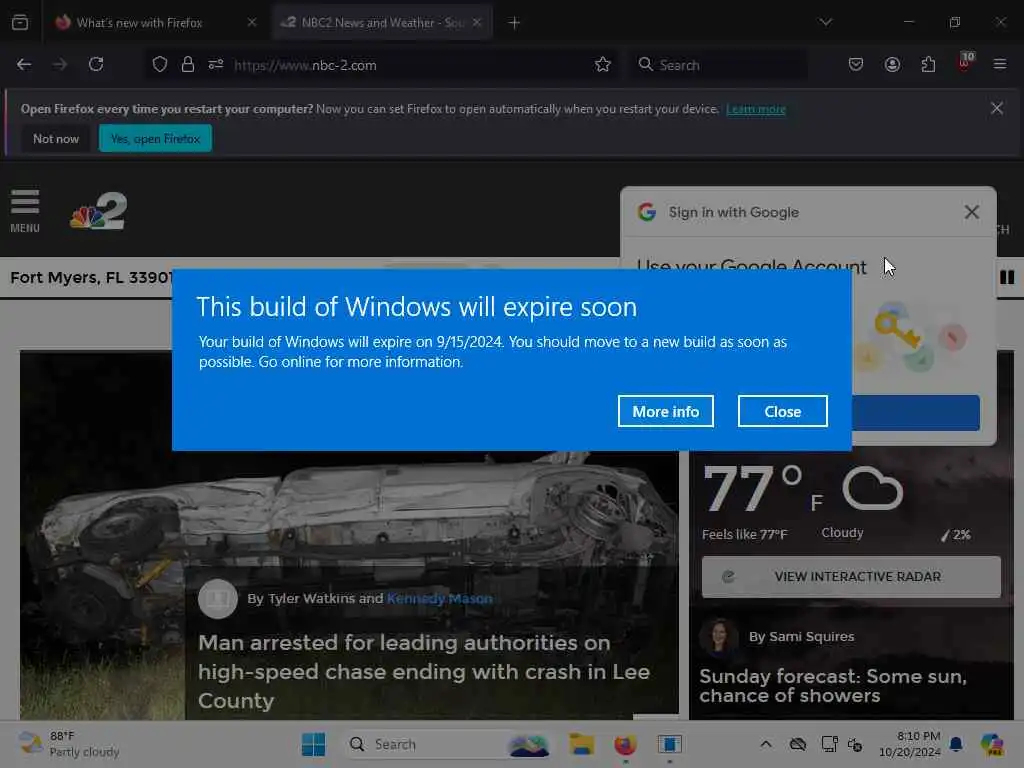Dismiss the Firefox startup notification bar
1024x768 pixels.
pyautogui.click(x=997, y=108)
